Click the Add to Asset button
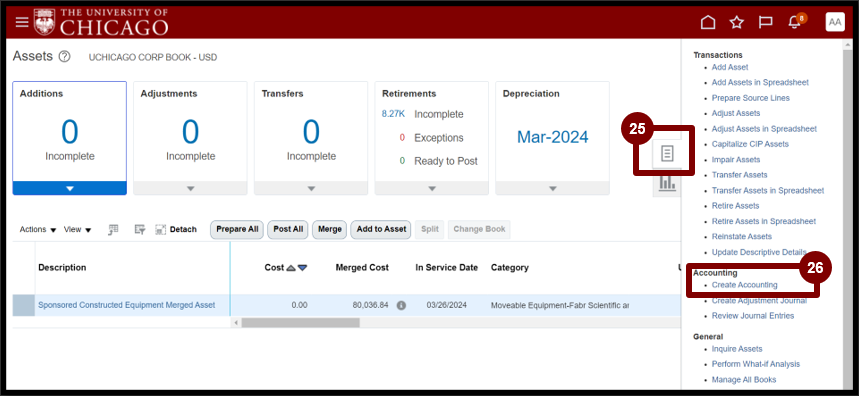 [381, 229]
